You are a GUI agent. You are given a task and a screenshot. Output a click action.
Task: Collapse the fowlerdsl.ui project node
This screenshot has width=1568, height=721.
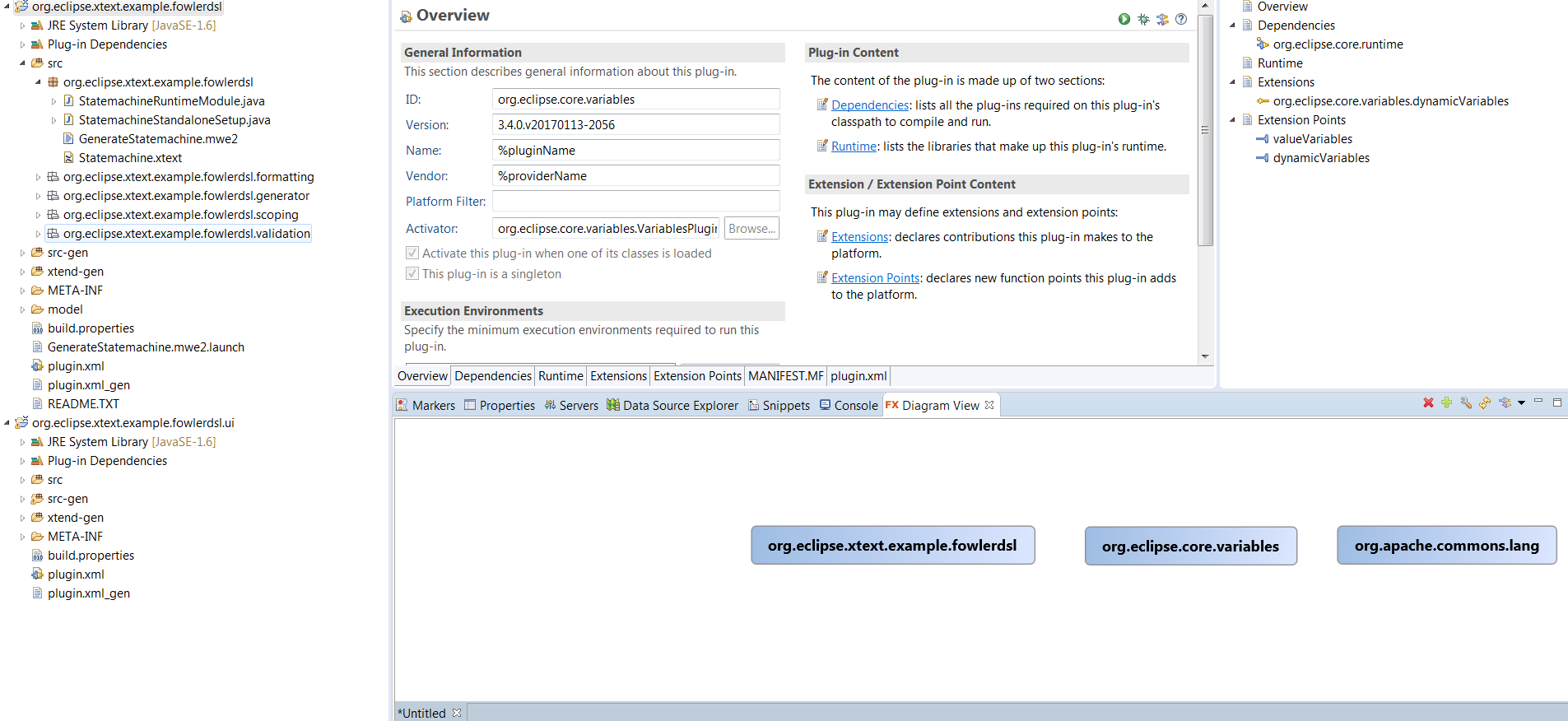click(x=7, y=423)
